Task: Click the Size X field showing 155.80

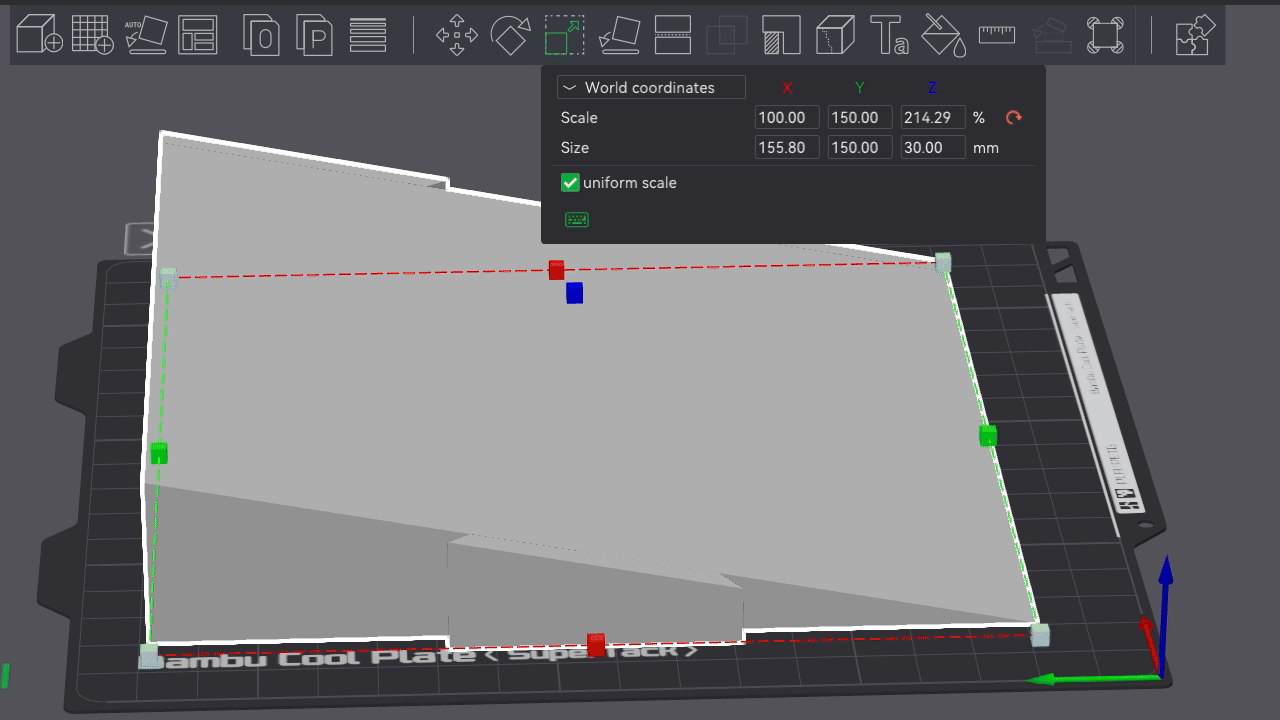Action: pos(787,147)
